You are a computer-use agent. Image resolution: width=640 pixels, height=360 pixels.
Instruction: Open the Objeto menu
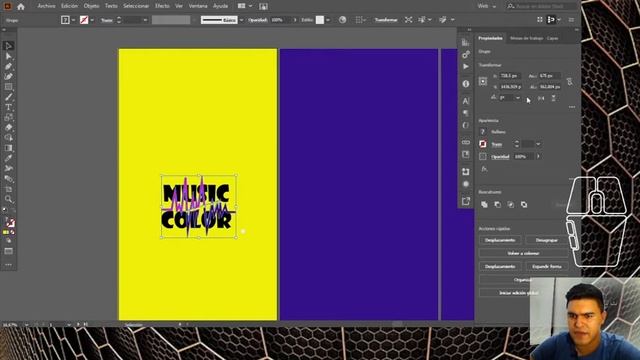91,6
